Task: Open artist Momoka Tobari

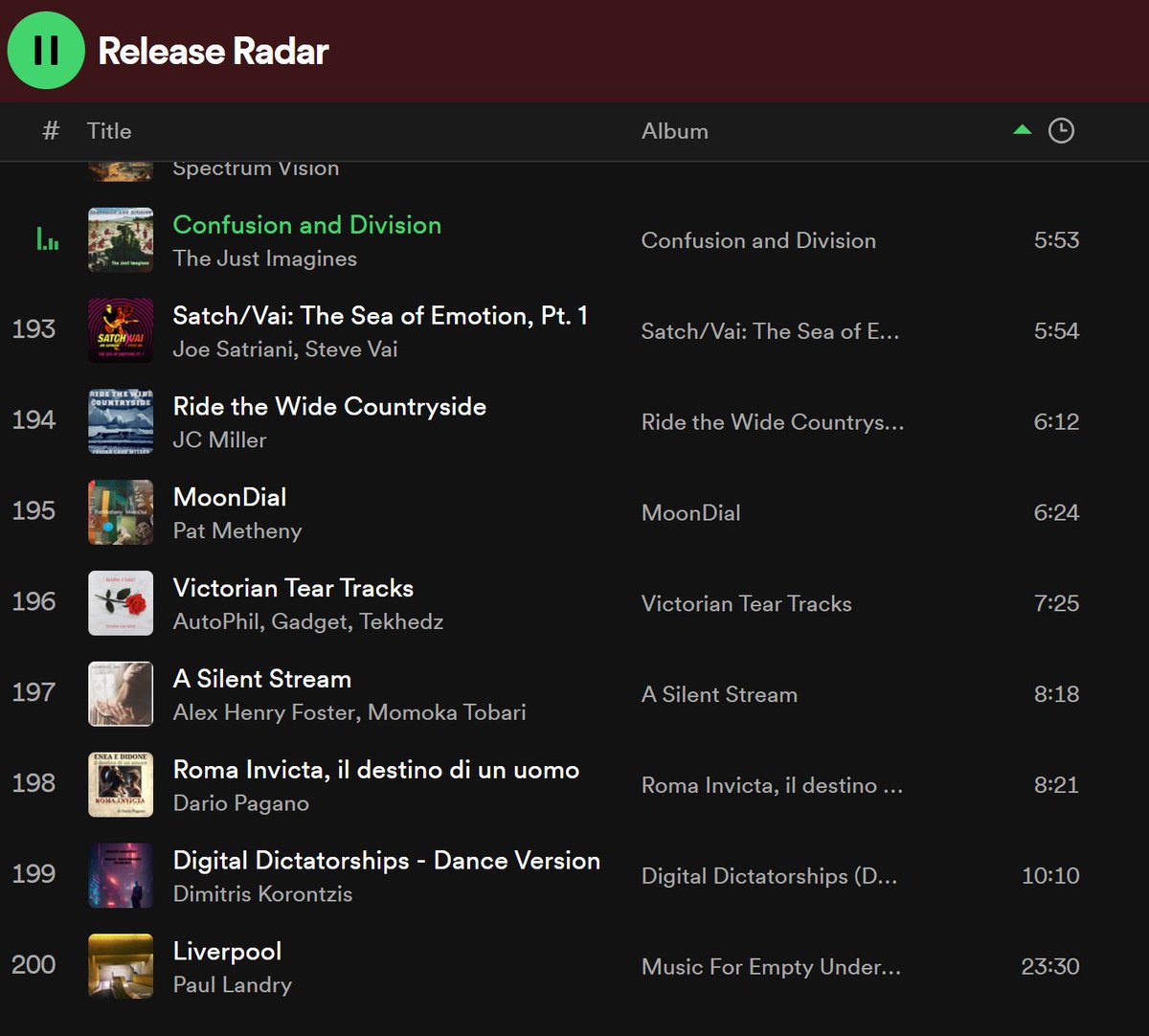Action: [447, 712]
